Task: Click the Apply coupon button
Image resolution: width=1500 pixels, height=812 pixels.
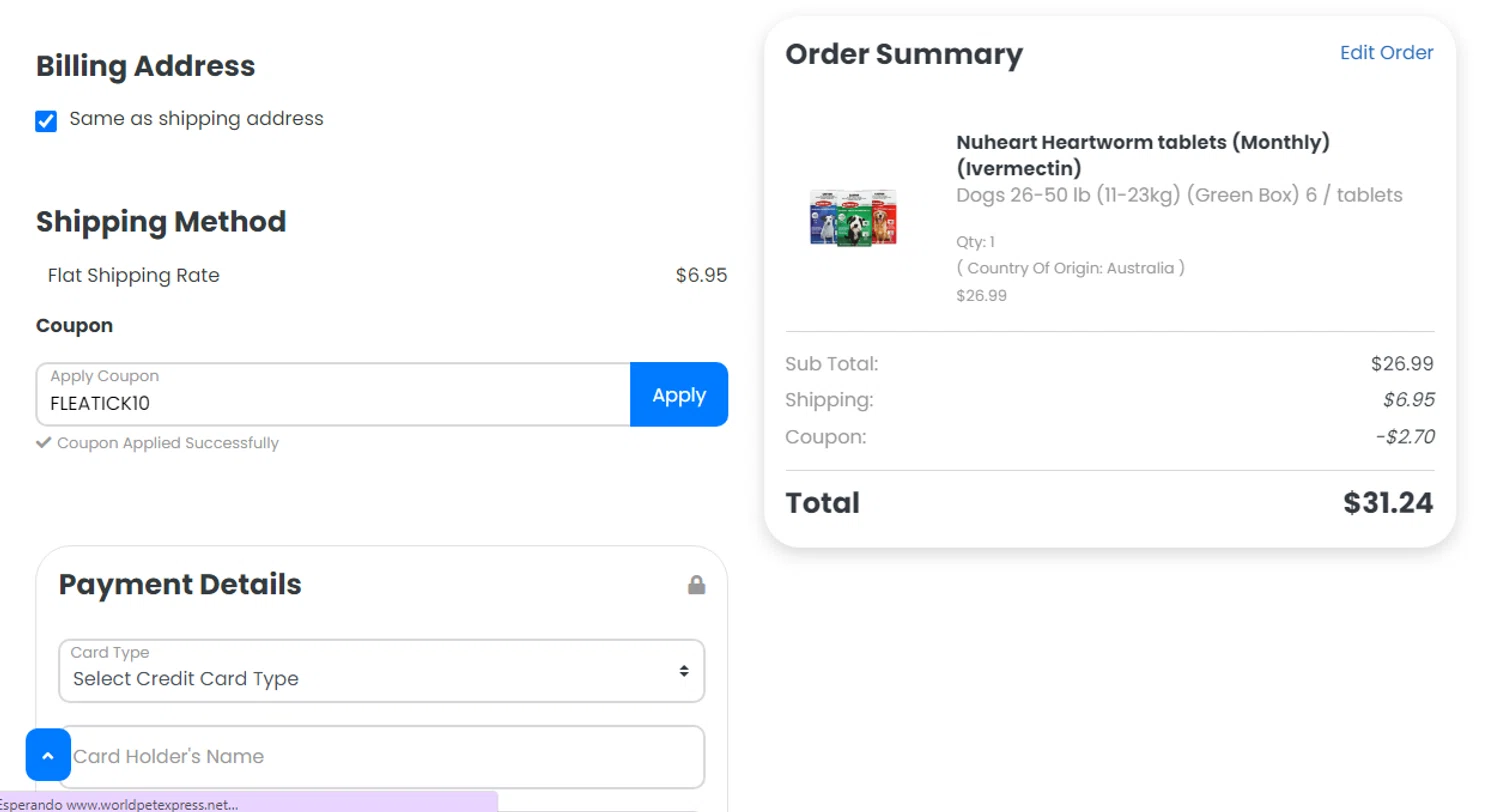Action: 679,395
